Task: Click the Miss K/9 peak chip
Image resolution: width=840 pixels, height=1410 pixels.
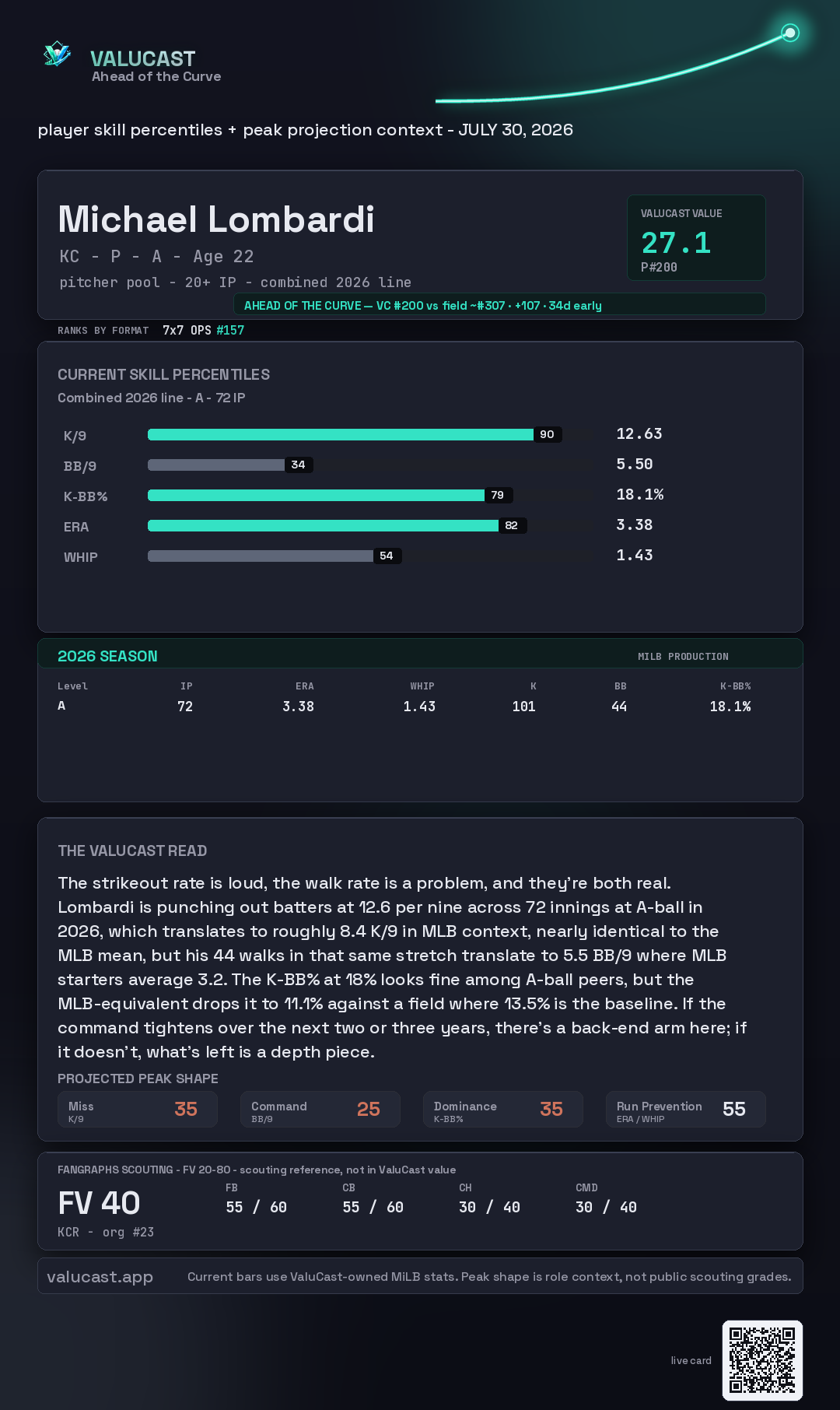Action: [138, 1110]
